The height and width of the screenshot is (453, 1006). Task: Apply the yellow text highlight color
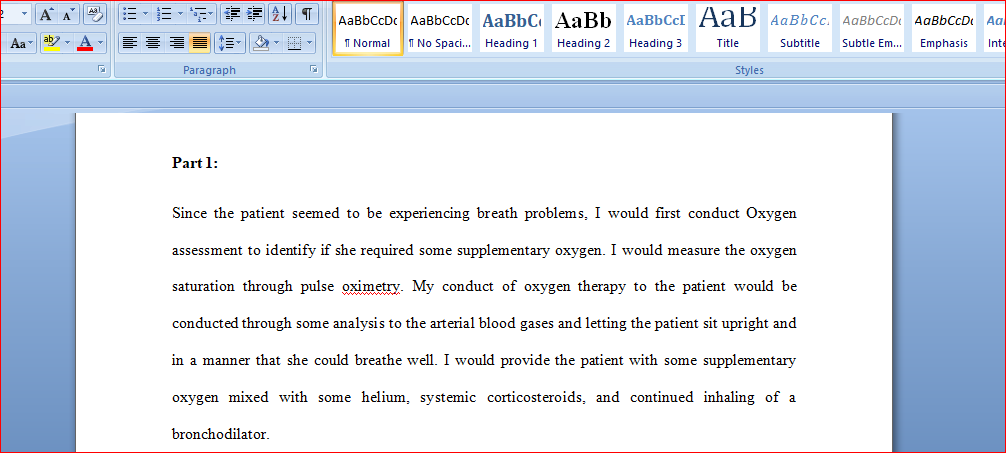(x=51, y=44)
